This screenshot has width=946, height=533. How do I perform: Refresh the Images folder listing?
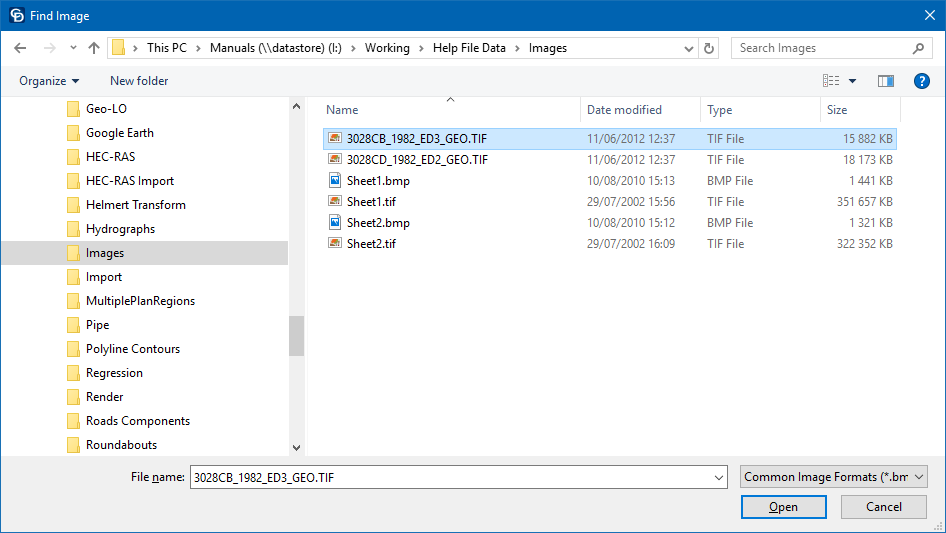click(x=709, y=48)
